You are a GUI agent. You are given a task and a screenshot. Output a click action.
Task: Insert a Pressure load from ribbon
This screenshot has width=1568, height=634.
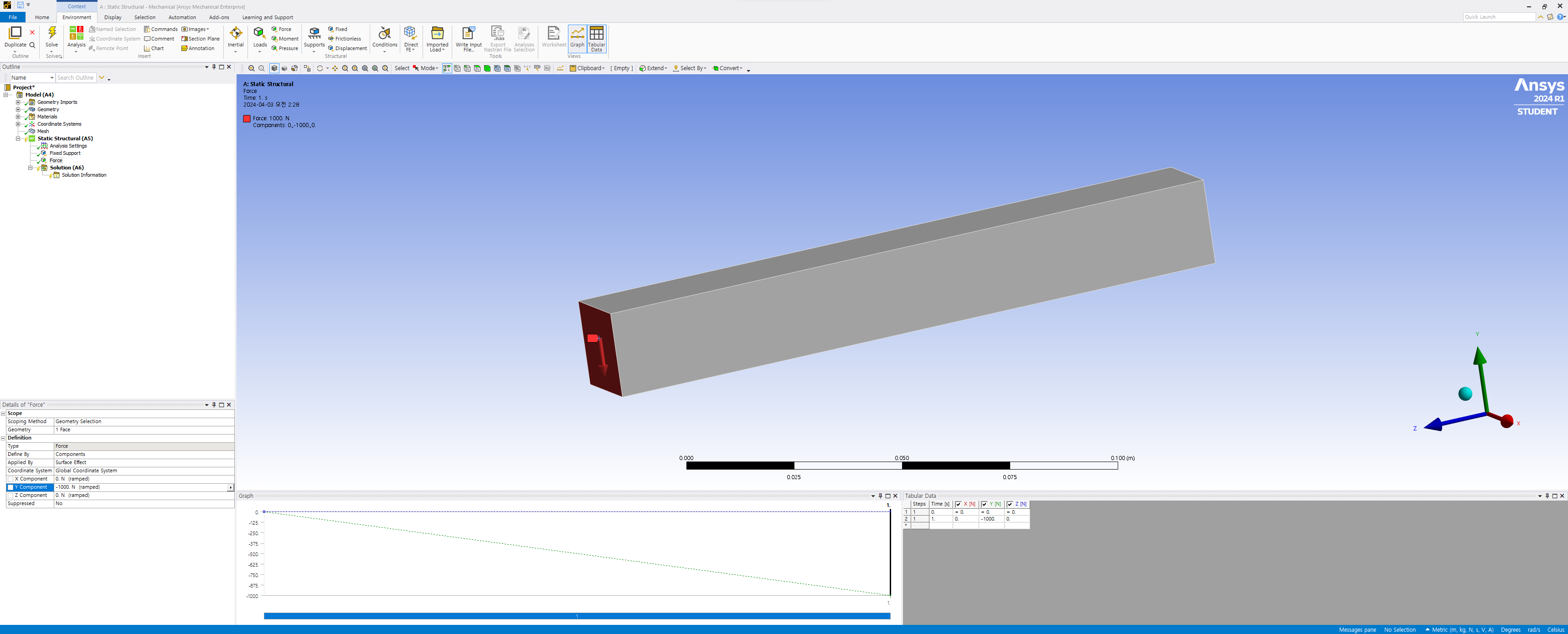pos(285,49)
